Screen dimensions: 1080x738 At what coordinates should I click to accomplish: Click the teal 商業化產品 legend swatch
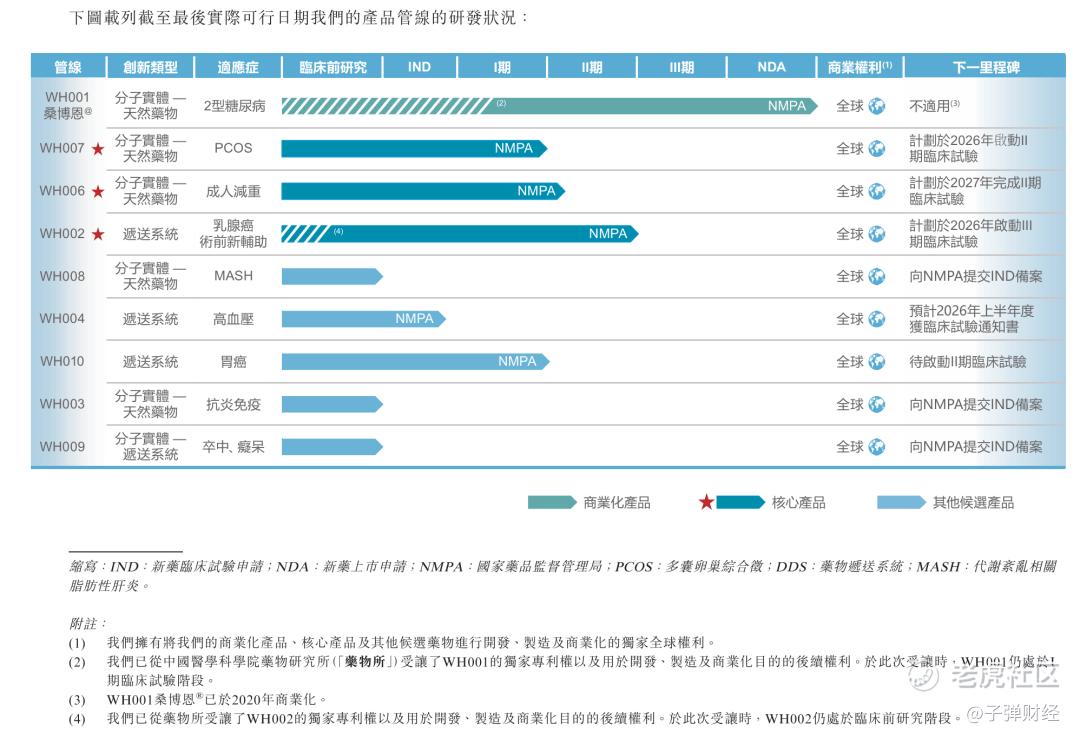(x=552, y=502)
